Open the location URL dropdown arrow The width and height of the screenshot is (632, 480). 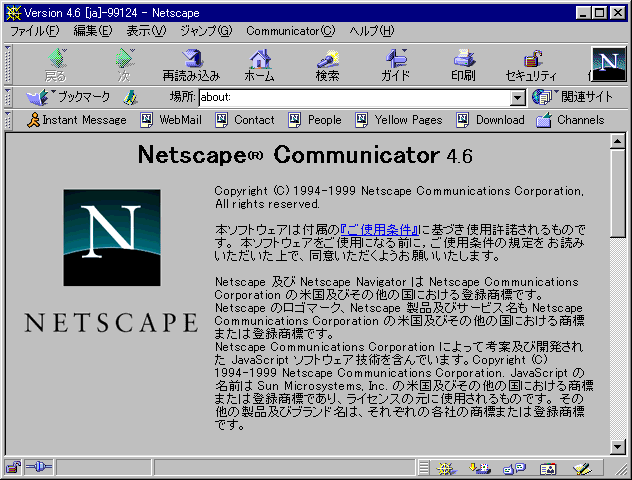[518, 98]
